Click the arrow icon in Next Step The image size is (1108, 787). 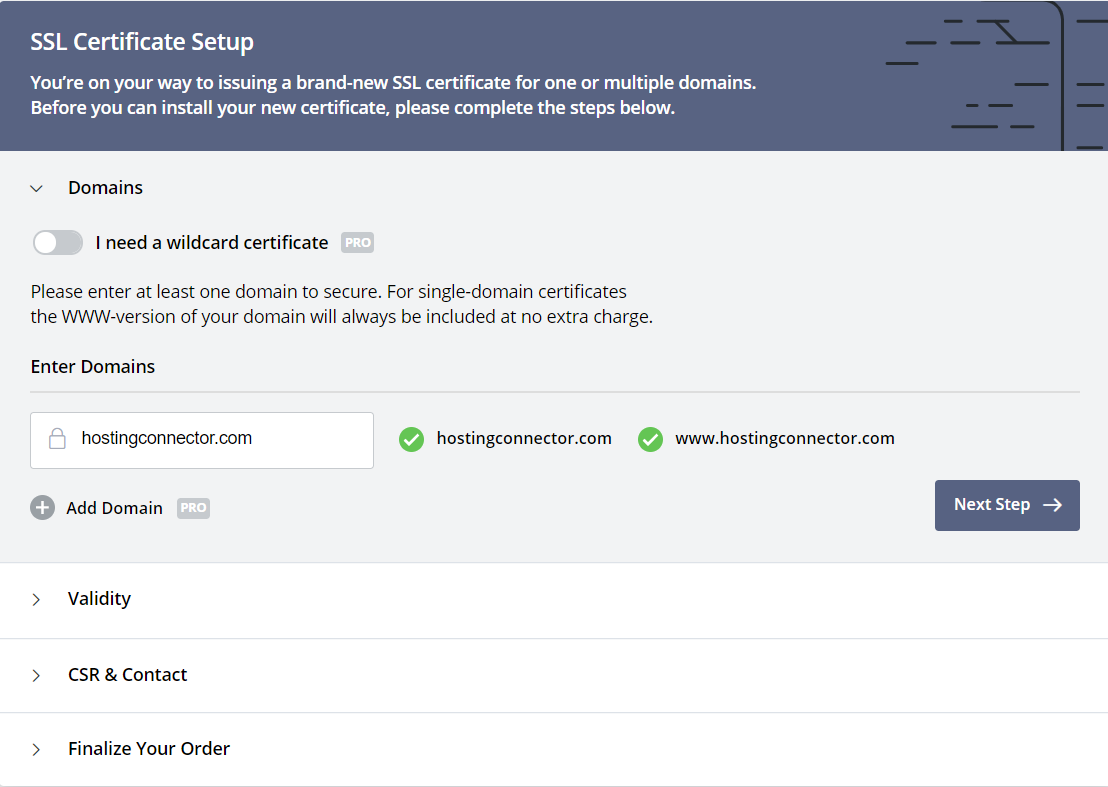pos(1053,505)
